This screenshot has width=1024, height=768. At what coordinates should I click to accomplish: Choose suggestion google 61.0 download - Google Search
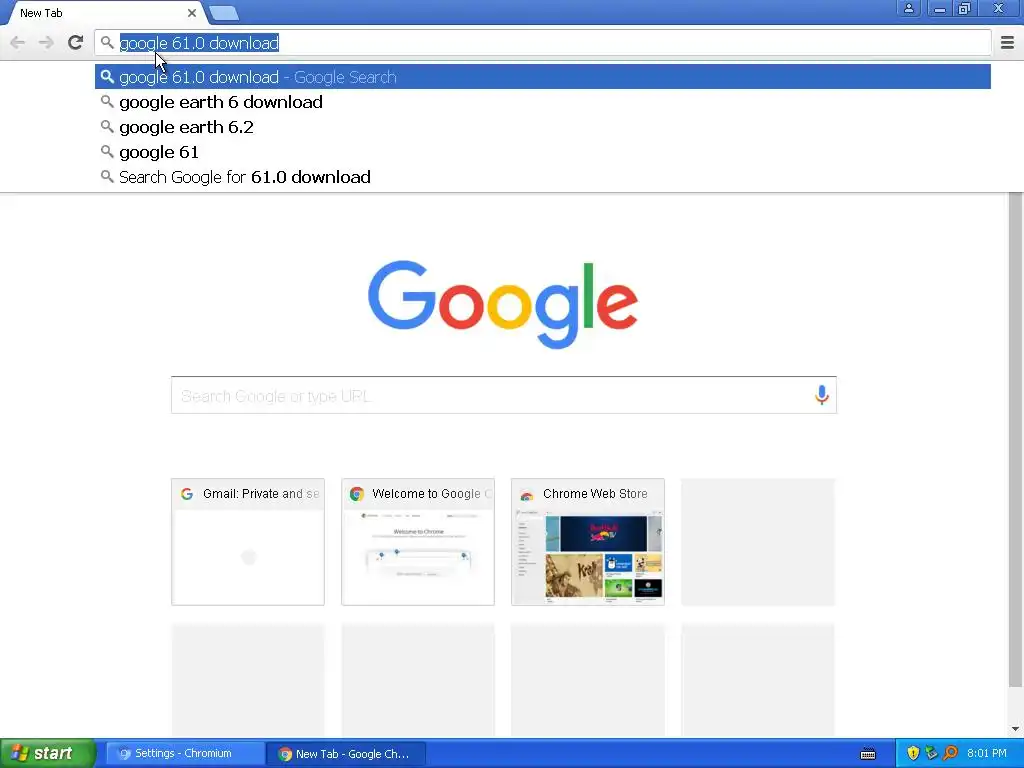point(543,77)
